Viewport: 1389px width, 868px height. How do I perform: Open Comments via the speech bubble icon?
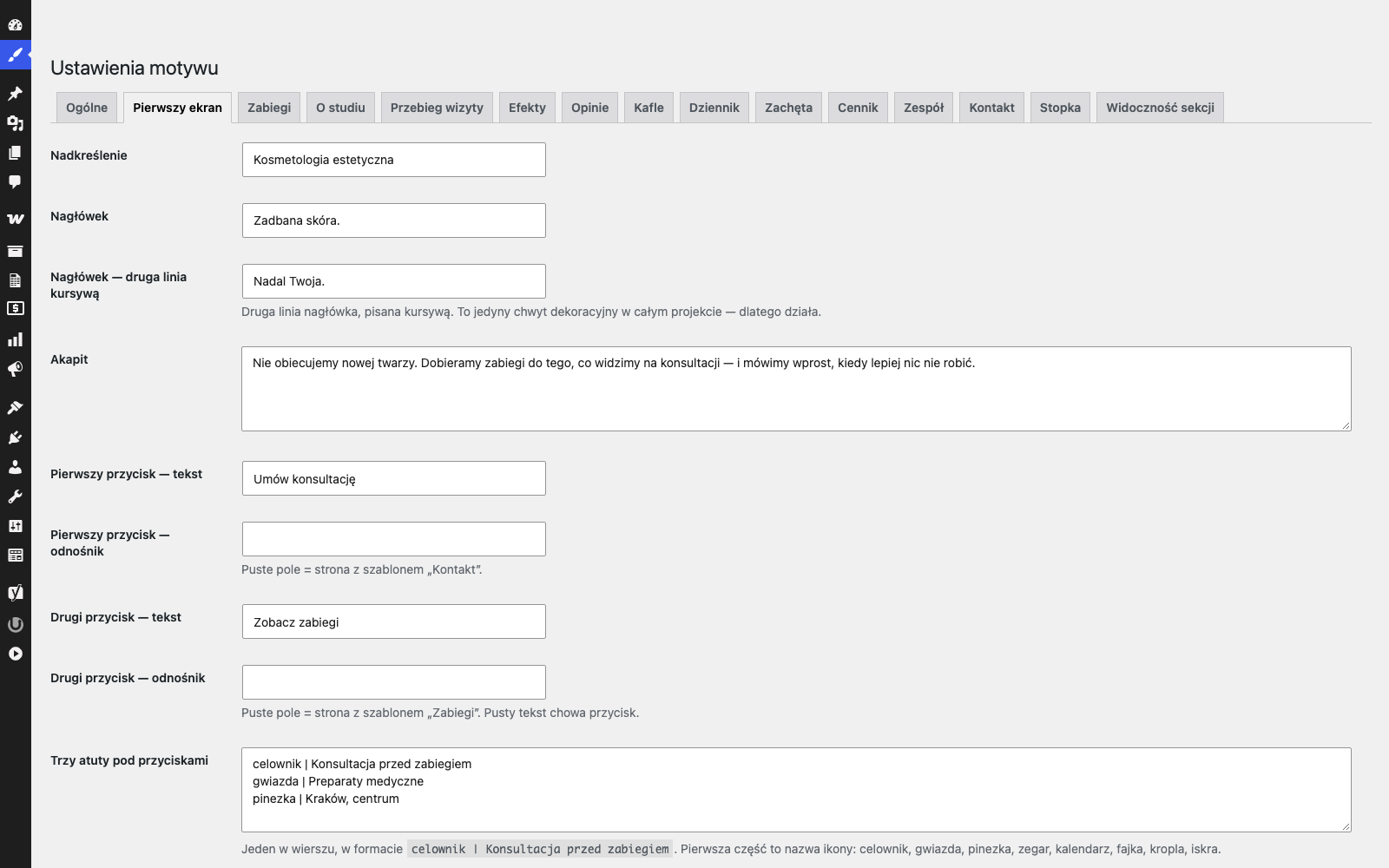(x=15, y=182)
